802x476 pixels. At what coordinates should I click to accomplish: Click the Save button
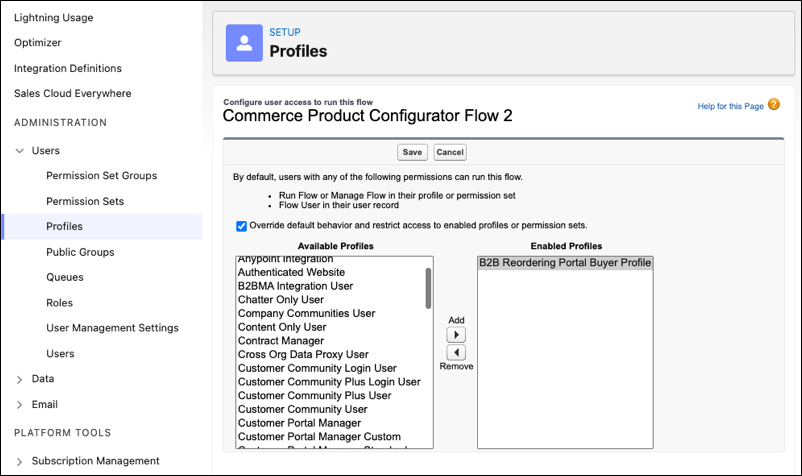pyautogui.click(x=412, y=152)
